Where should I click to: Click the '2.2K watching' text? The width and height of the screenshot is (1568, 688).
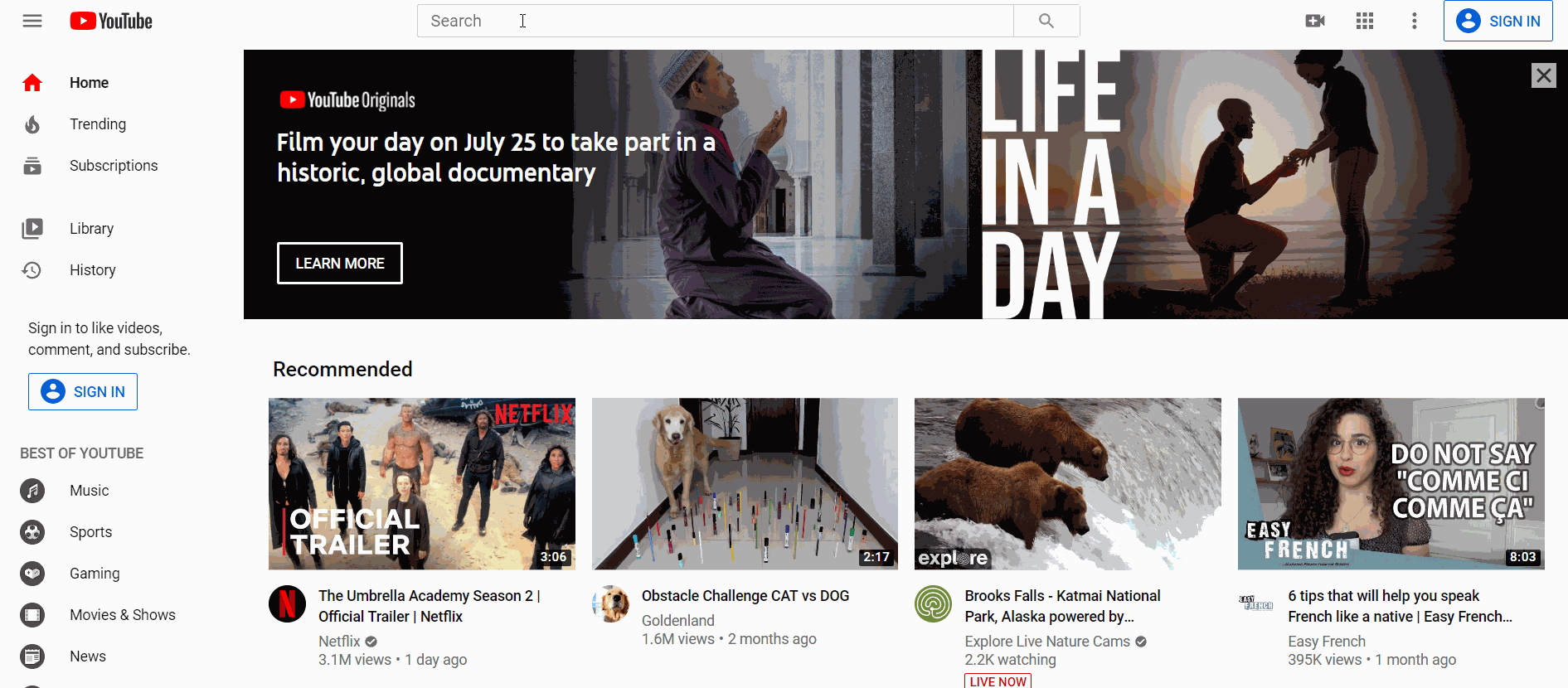point(1010,660)
